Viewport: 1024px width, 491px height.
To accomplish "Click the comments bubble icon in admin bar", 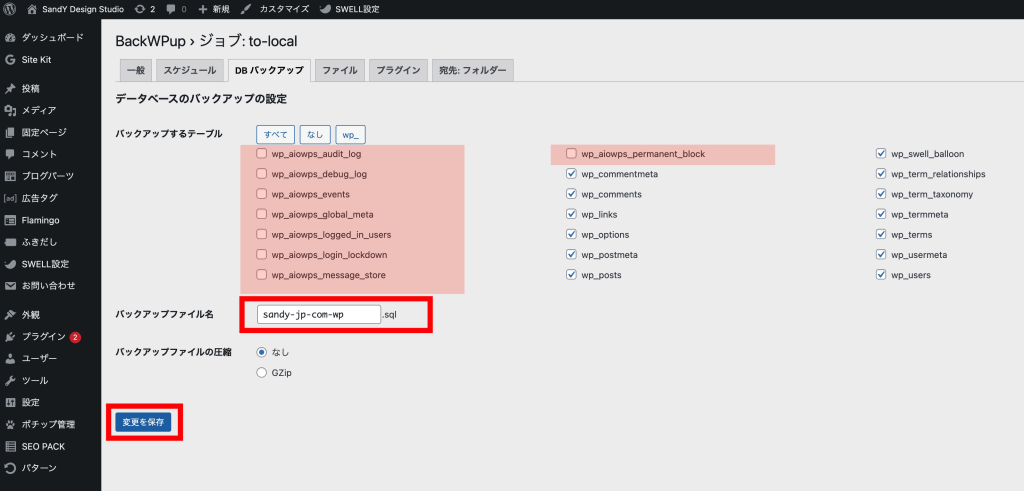I will 170,9.
